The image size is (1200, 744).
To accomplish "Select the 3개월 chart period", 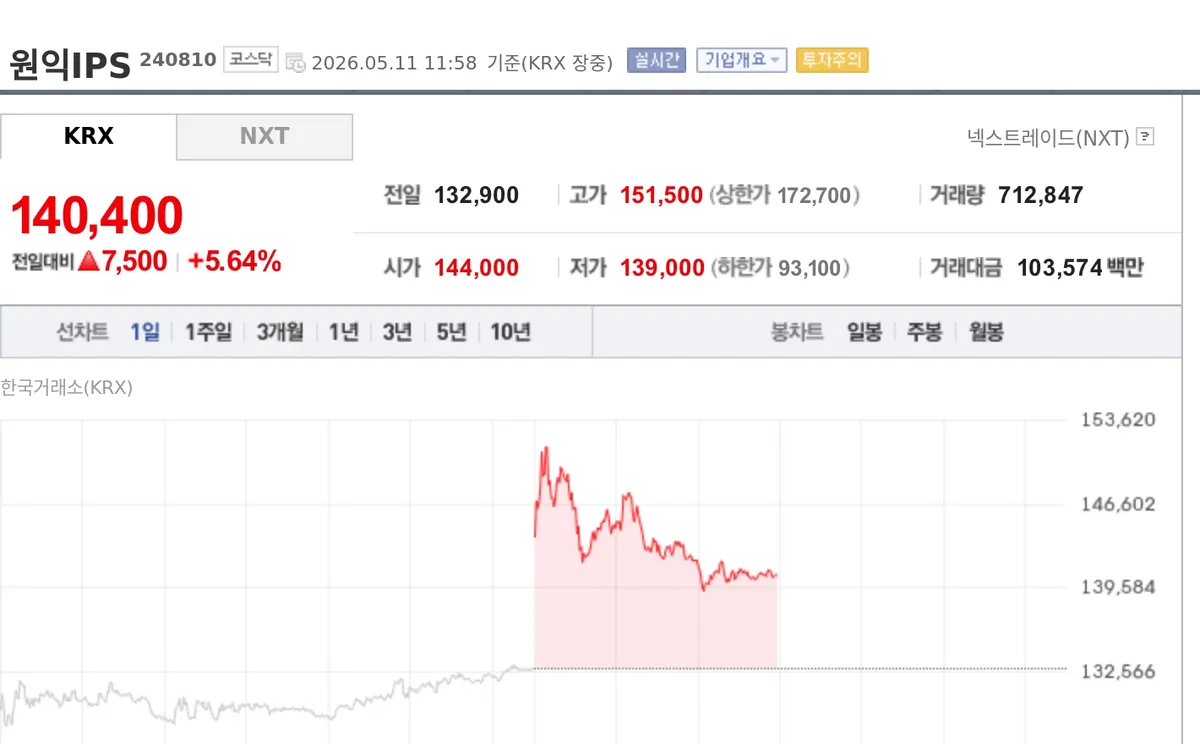I will click(x=280, y=333).
